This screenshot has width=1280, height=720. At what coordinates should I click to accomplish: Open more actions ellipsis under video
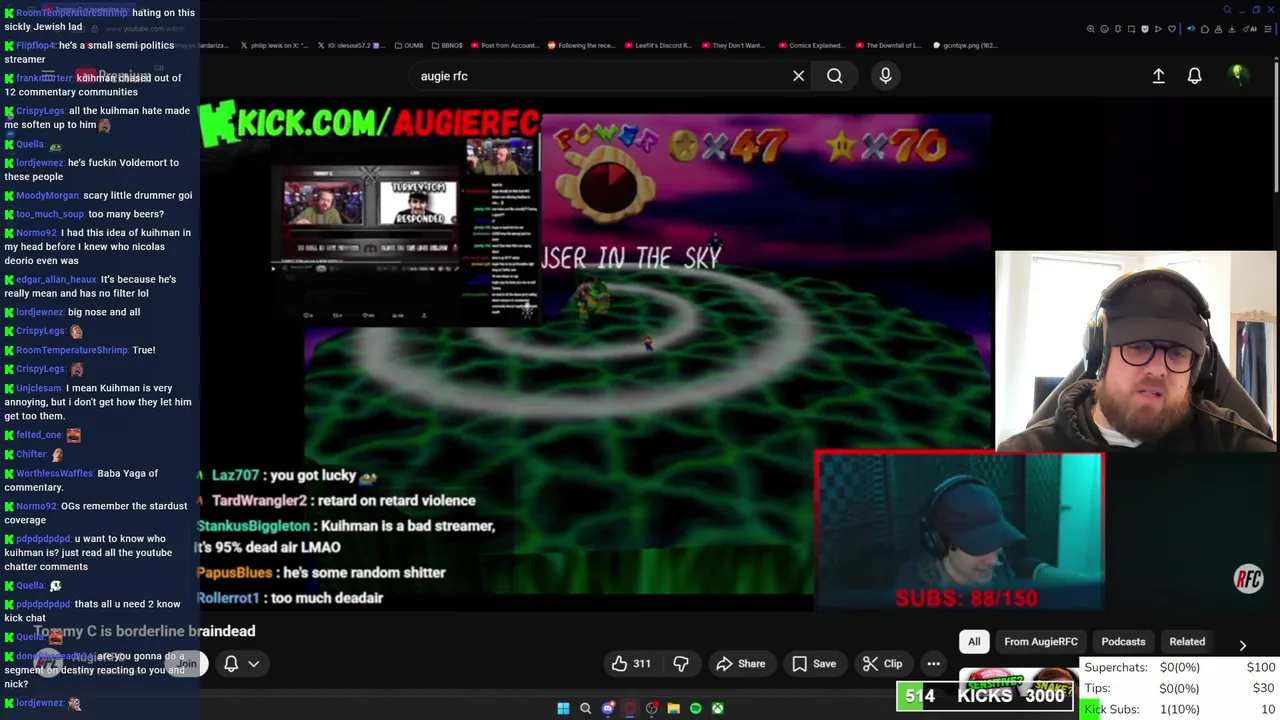933,663
